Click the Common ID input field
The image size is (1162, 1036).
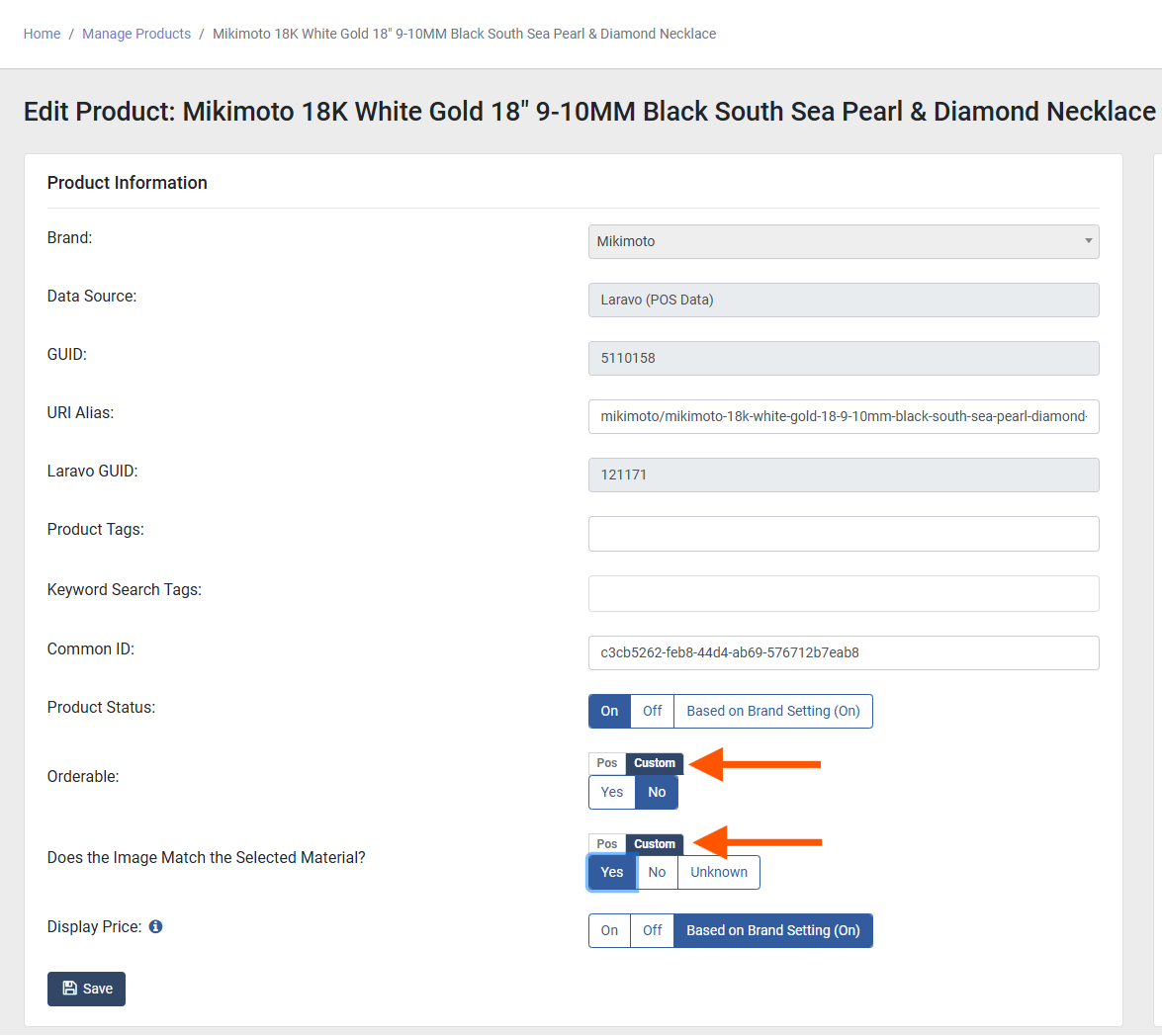pyautogui.click(x=844, y=652)
